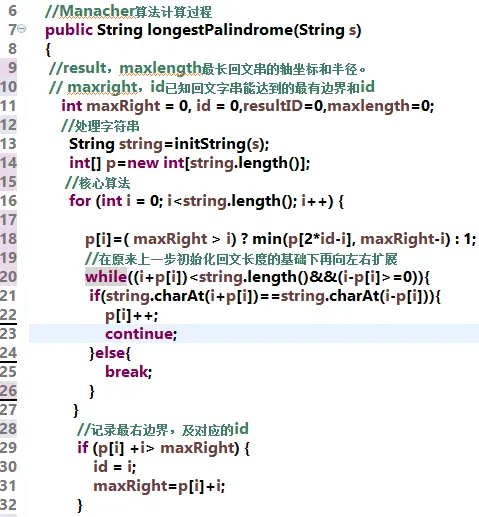This screenshot has height=517, width=479.
Task: Click 'maxlength=0;' at end of line 11
Action: coord(381,106)
